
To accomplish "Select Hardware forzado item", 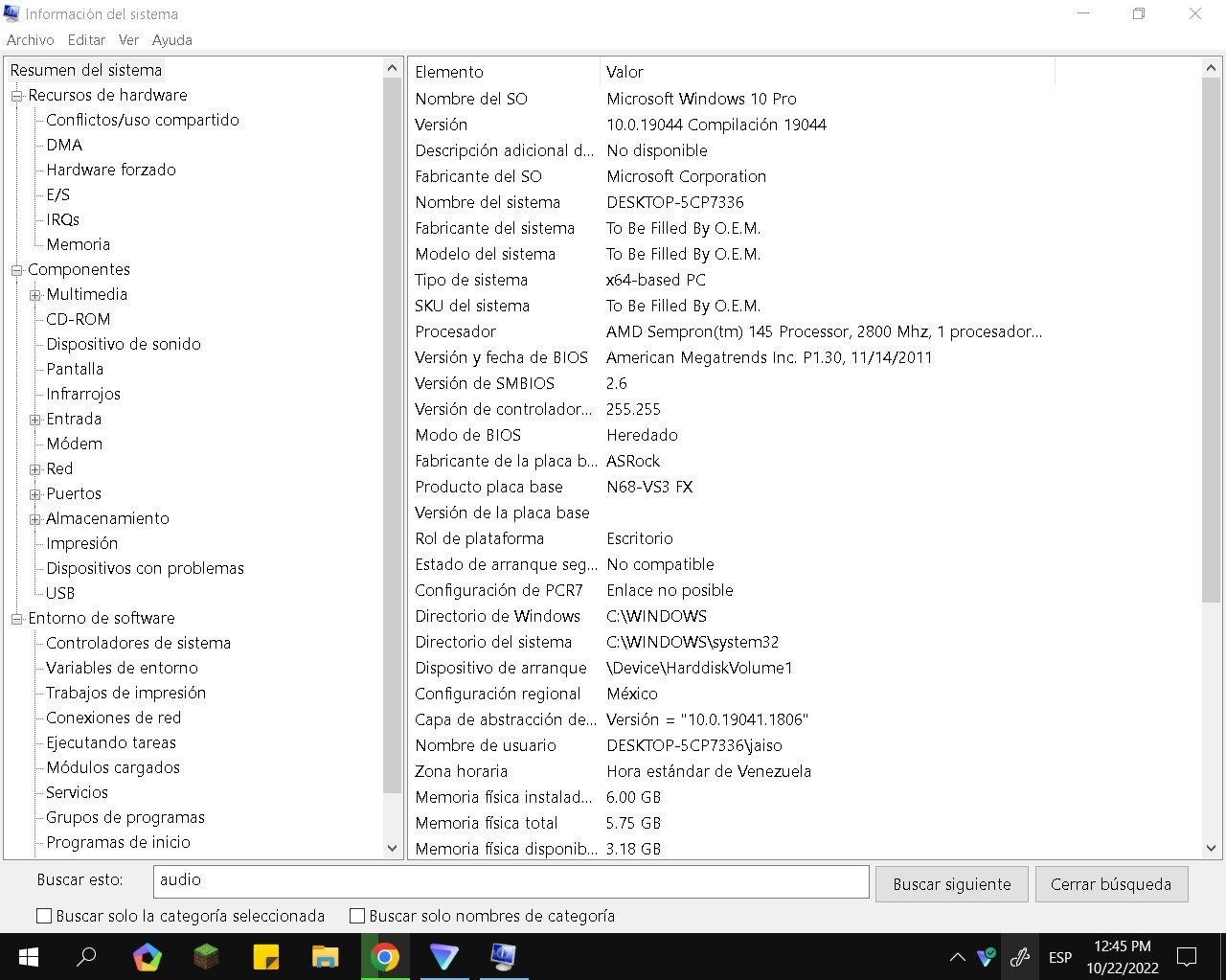I will 111,170.
